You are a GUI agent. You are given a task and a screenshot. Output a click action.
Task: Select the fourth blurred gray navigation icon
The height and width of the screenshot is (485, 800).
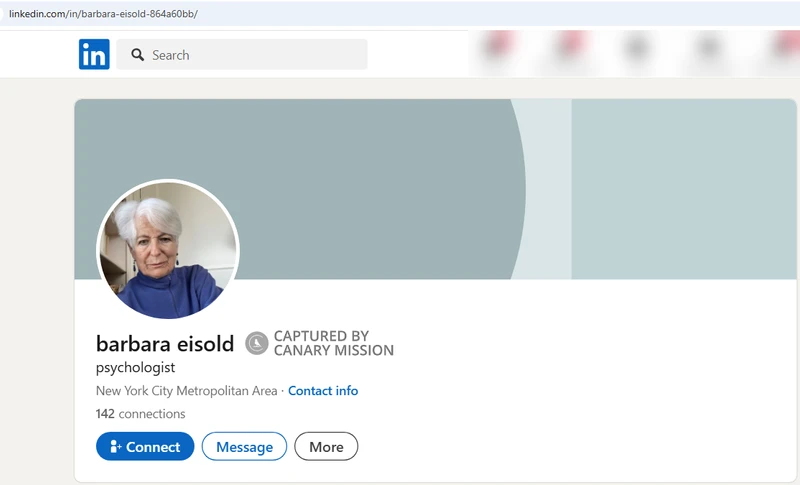708,49
